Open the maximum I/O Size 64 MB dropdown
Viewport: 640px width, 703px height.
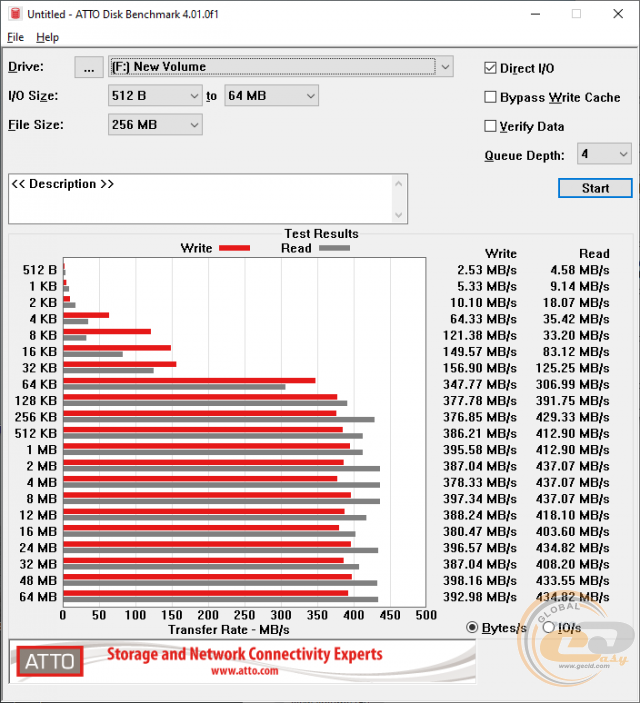tap(271, 95)
